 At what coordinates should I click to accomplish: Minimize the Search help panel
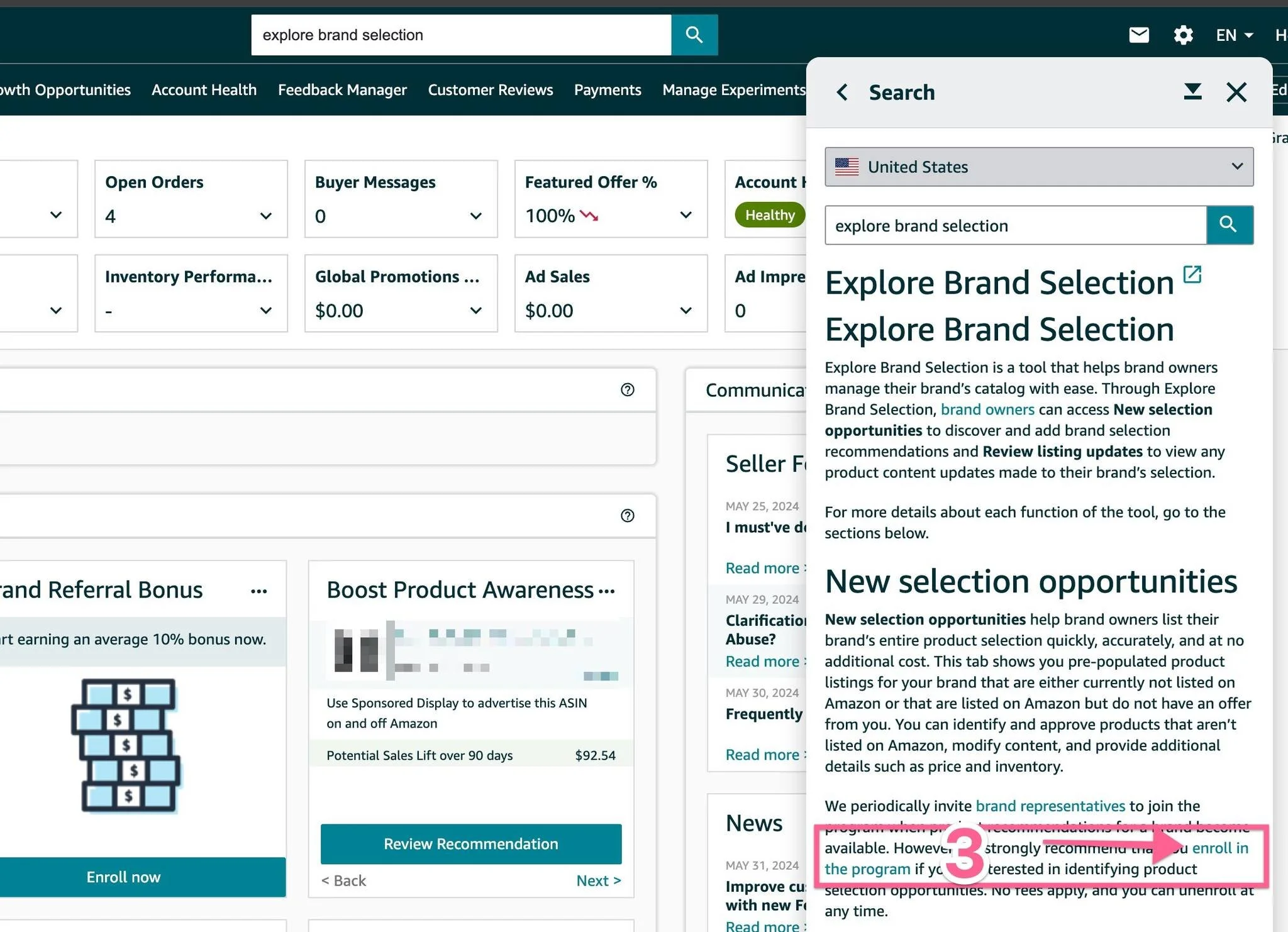1192,92
